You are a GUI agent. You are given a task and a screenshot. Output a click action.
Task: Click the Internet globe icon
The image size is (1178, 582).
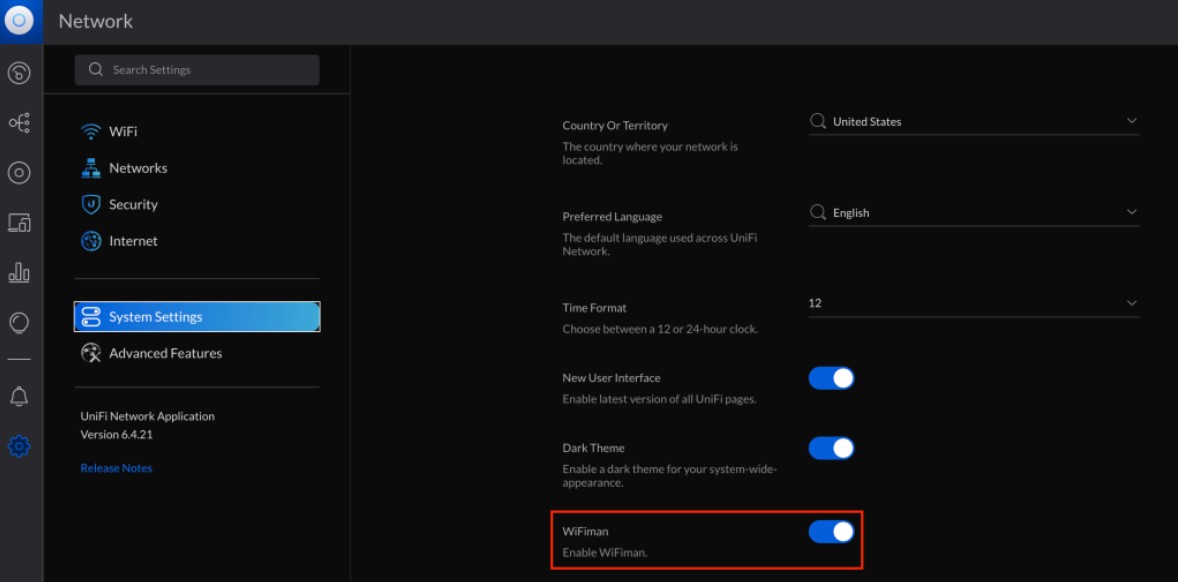(x=91, y=241)
